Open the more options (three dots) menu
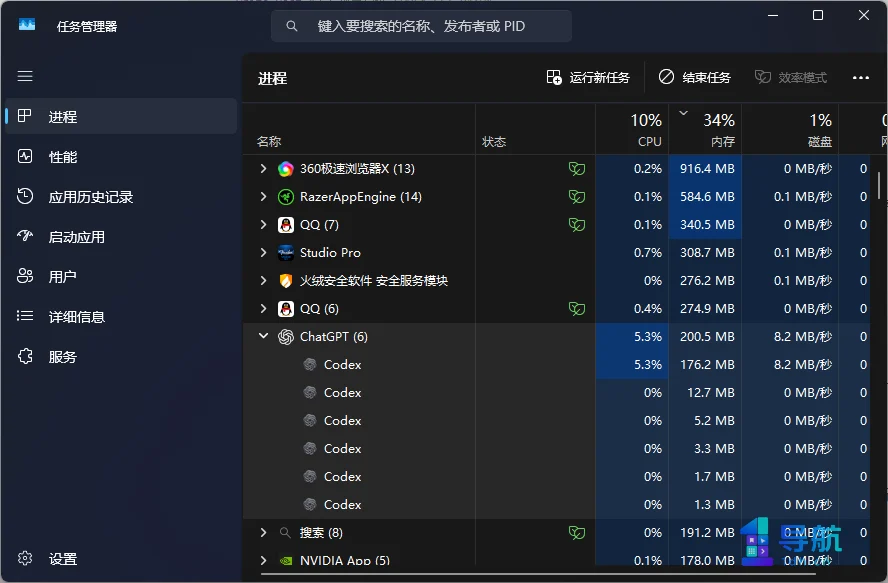 click(861, 78)
